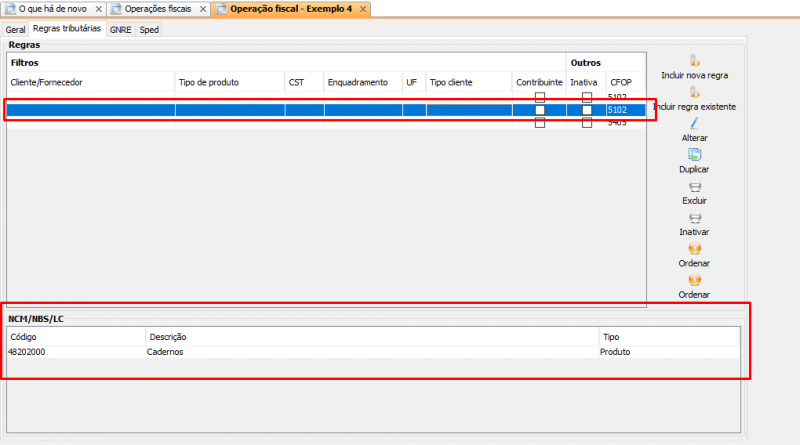This screenshot has height=445, width=800.
Task: Toggle Inativa checkbox in the highlighted row
Action: [587, 110]
